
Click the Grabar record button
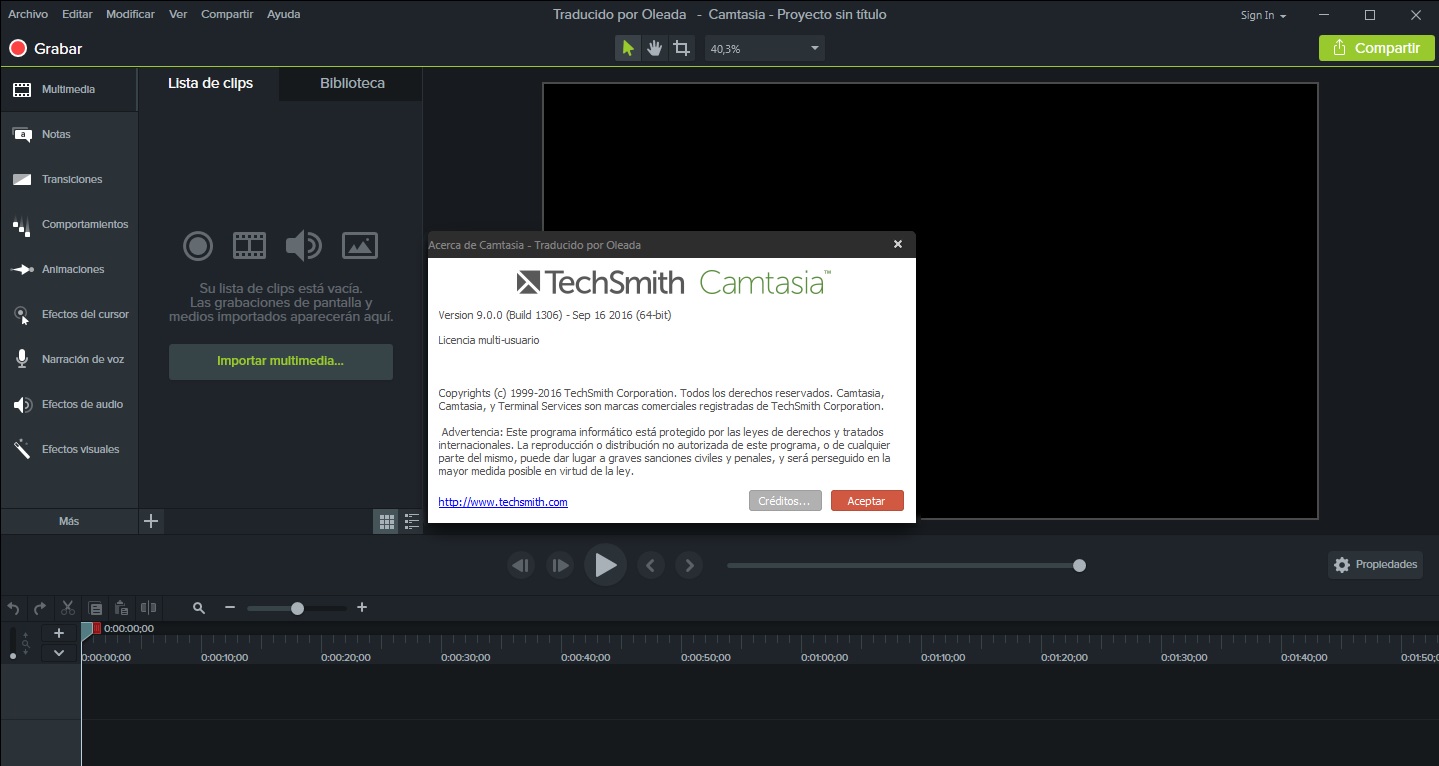click(x=46, y=48)
